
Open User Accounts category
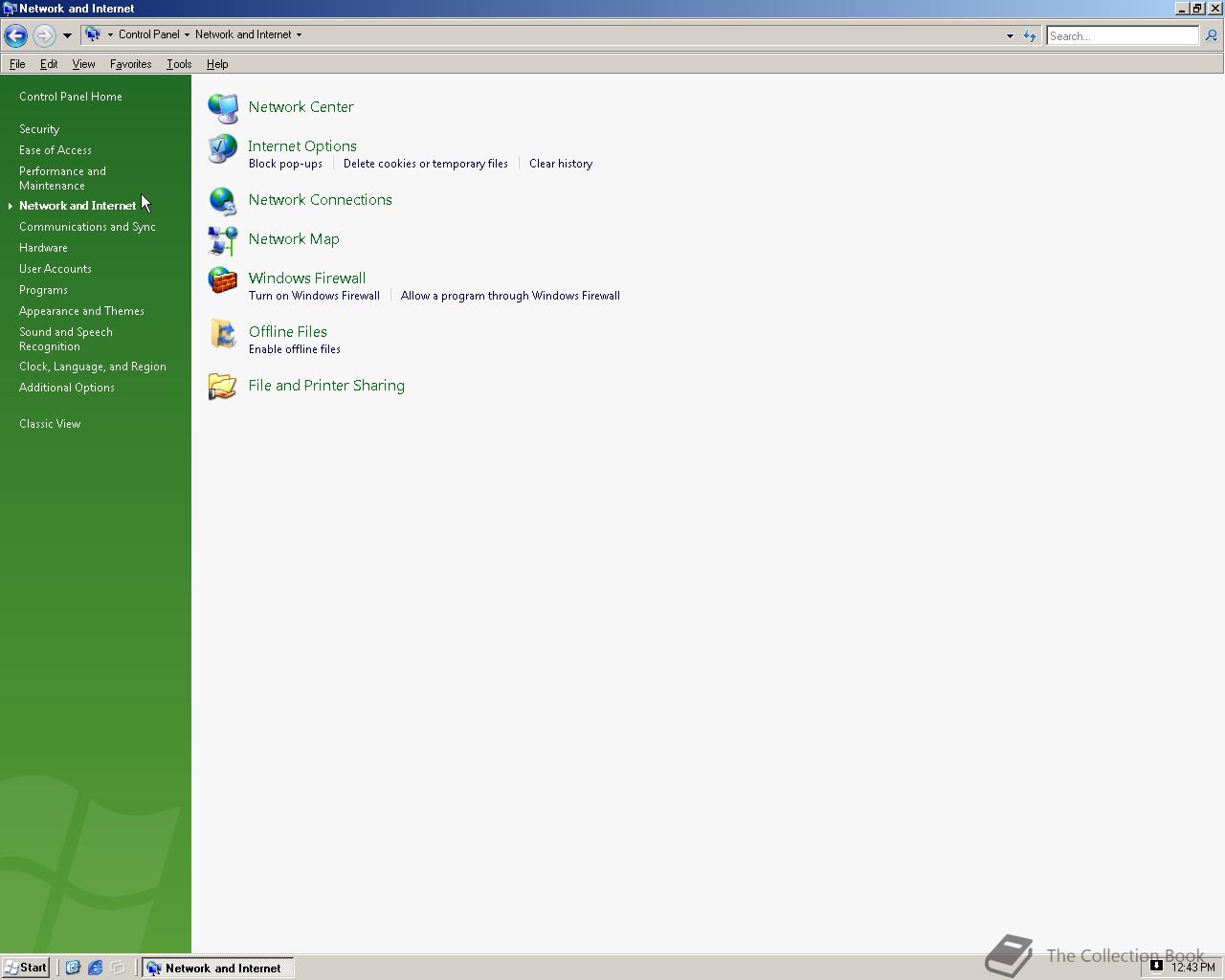(56, 269)
